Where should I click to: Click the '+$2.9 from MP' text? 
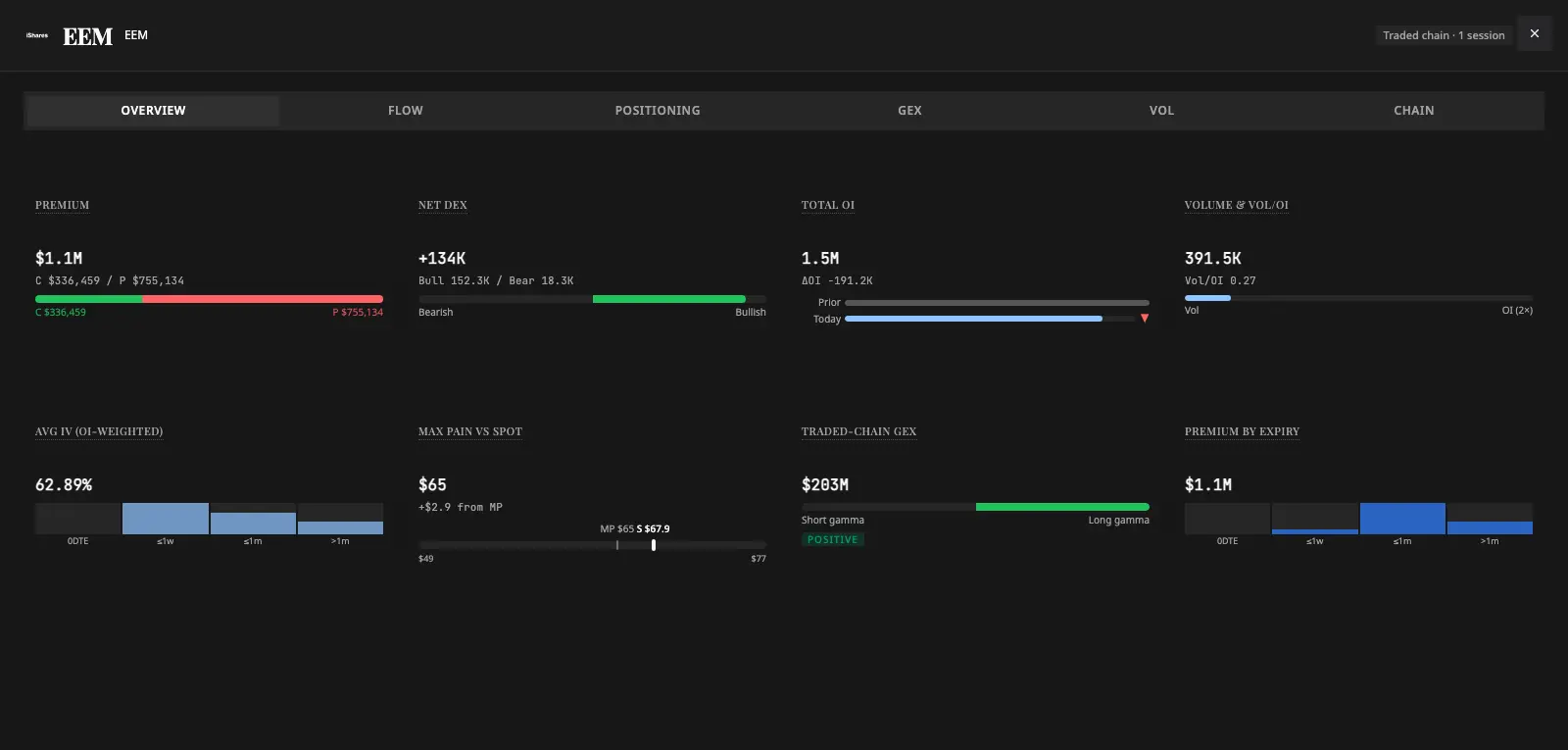pos(461,507)
